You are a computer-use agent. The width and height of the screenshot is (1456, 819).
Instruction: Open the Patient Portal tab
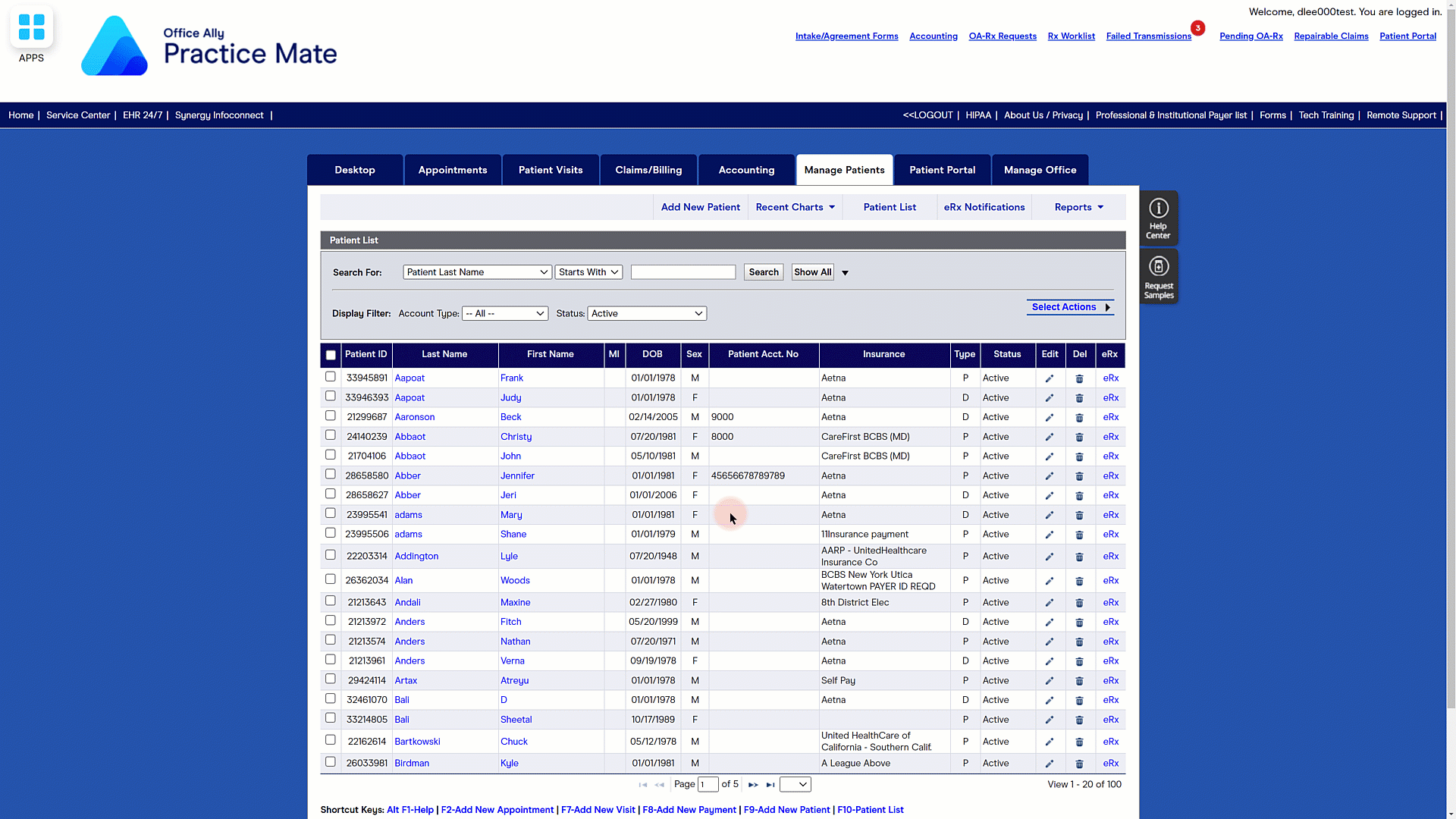(942, 170)
